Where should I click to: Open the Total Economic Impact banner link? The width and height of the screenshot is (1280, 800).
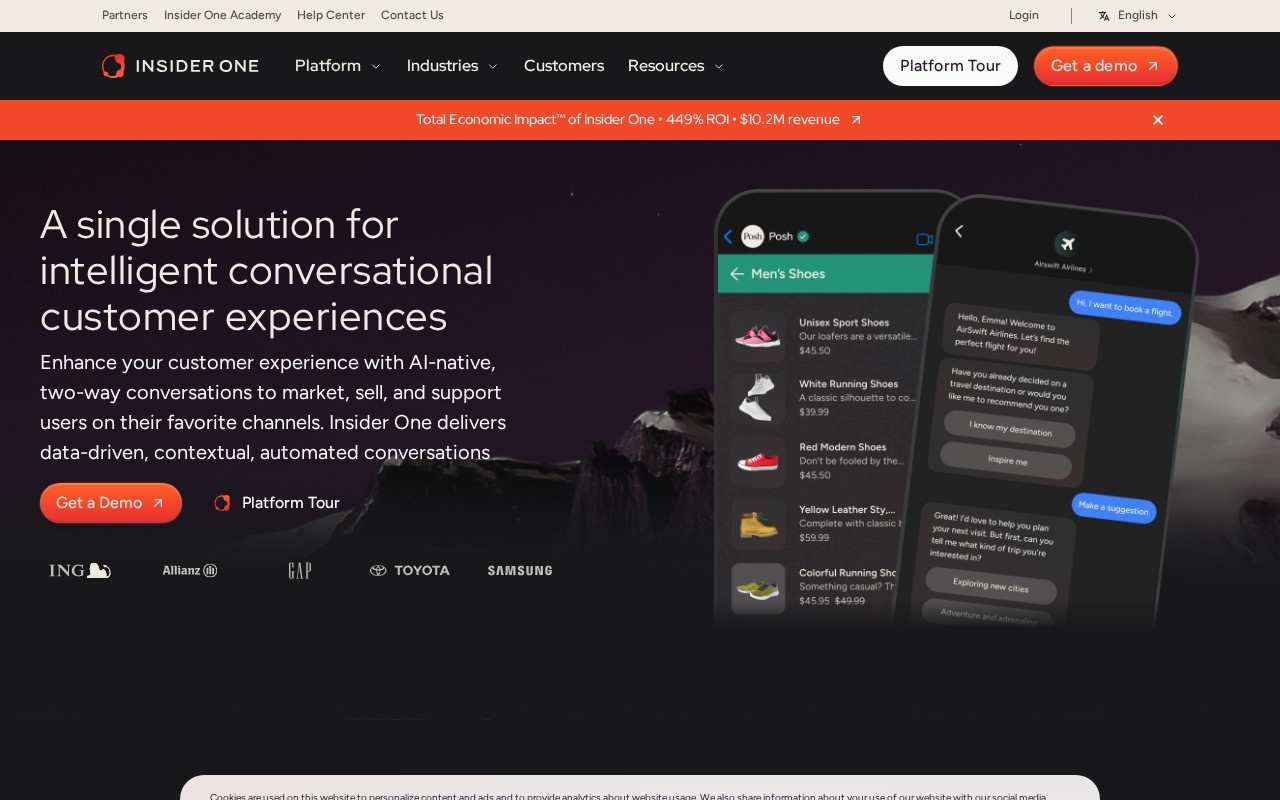[x=639, y=120]
